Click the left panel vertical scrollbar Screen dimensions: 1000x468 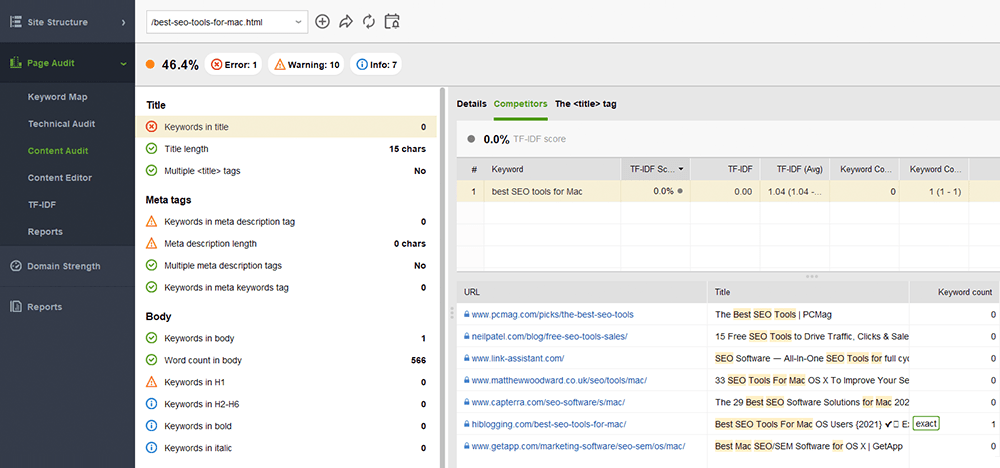(x=442, y=277)
